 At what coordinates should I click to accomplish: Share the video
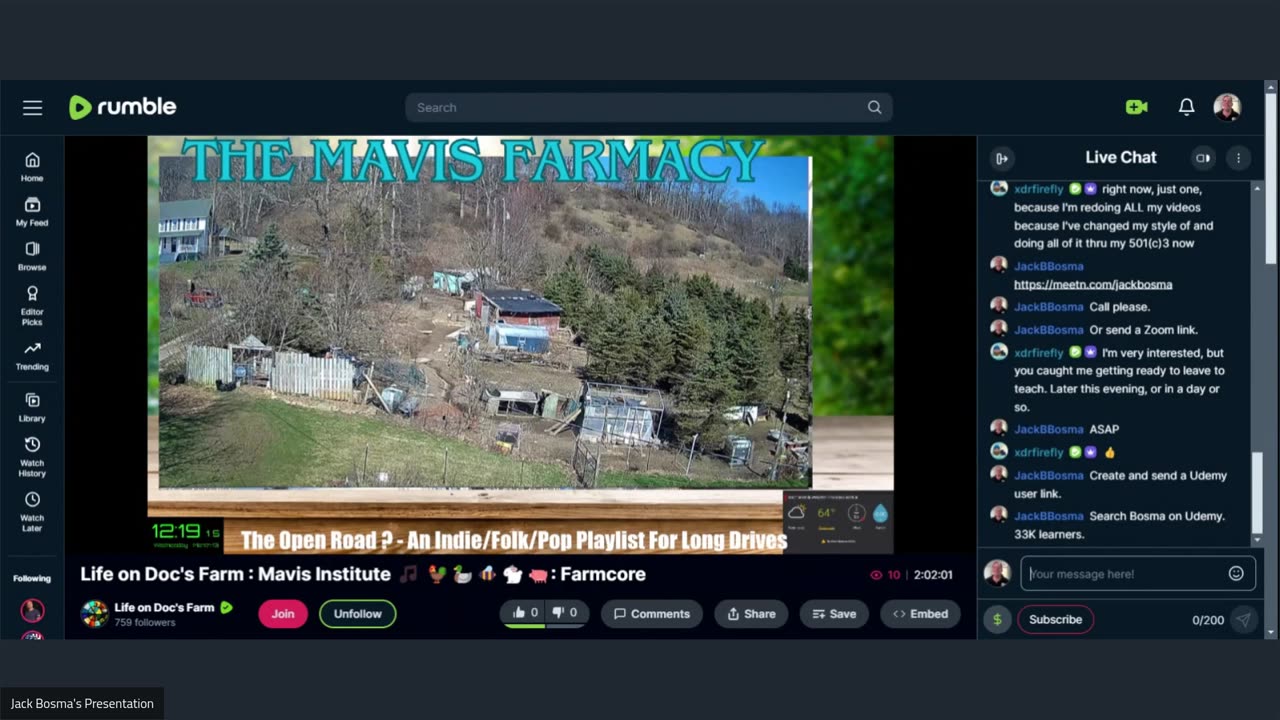(751, 614)
